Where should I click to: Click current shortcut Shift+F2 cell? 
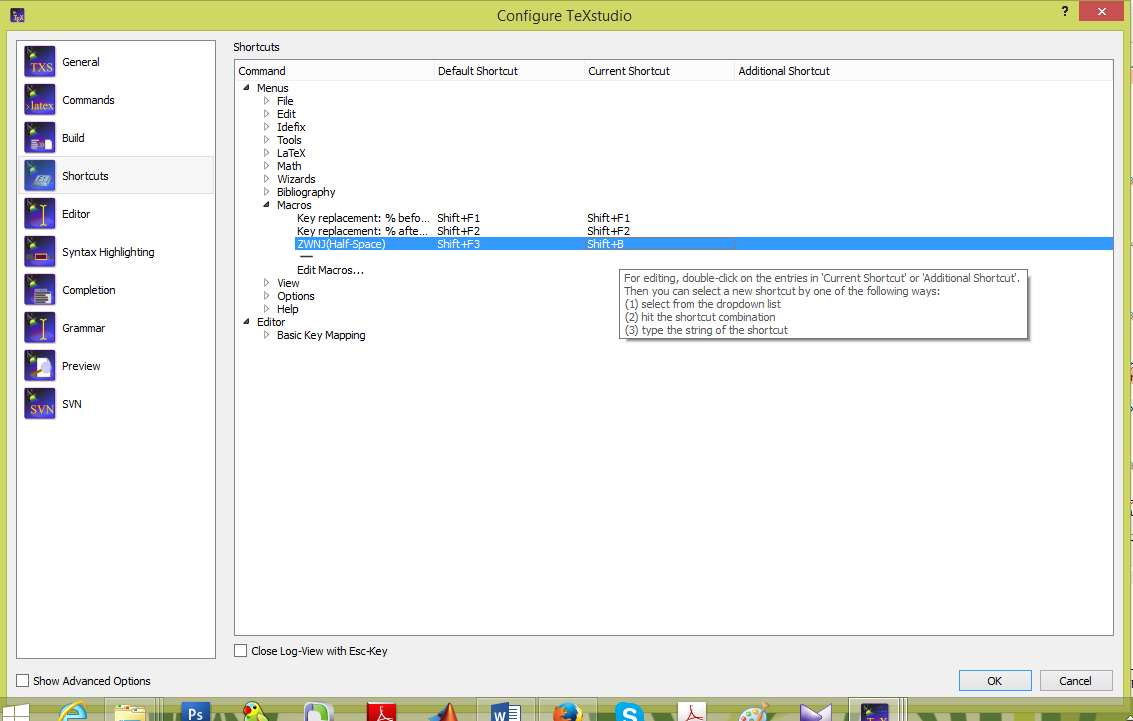(608, 231)
